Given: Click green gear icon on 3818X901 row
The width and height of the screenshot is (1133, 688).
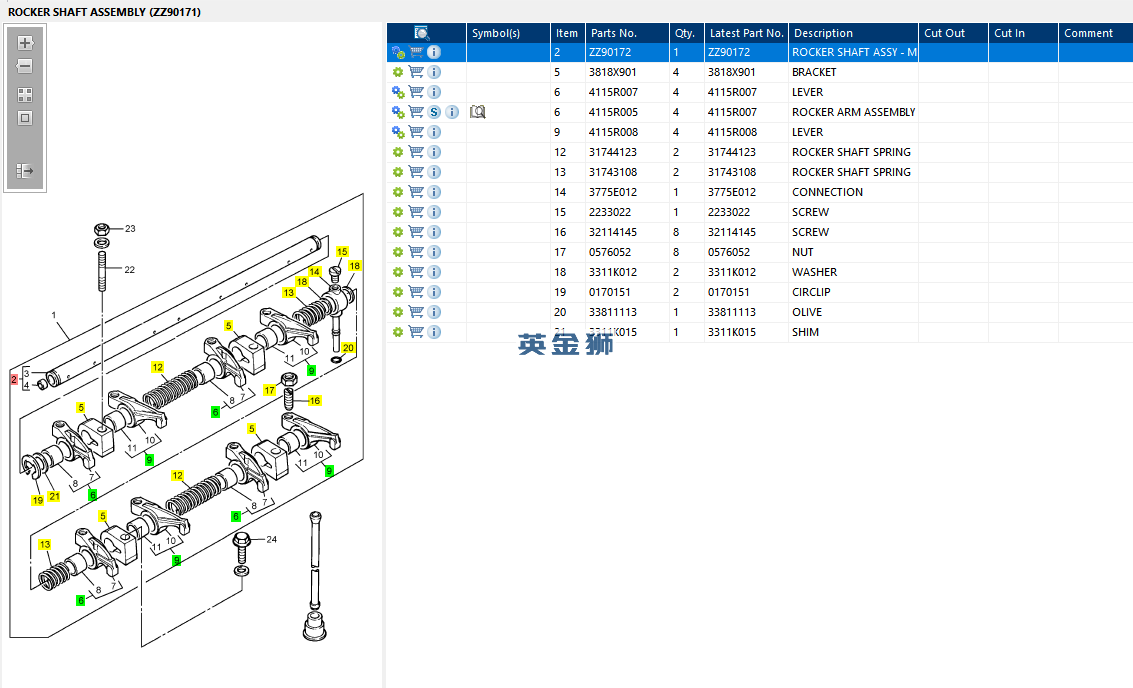Looking at the screenshot, I should (397, 72).
